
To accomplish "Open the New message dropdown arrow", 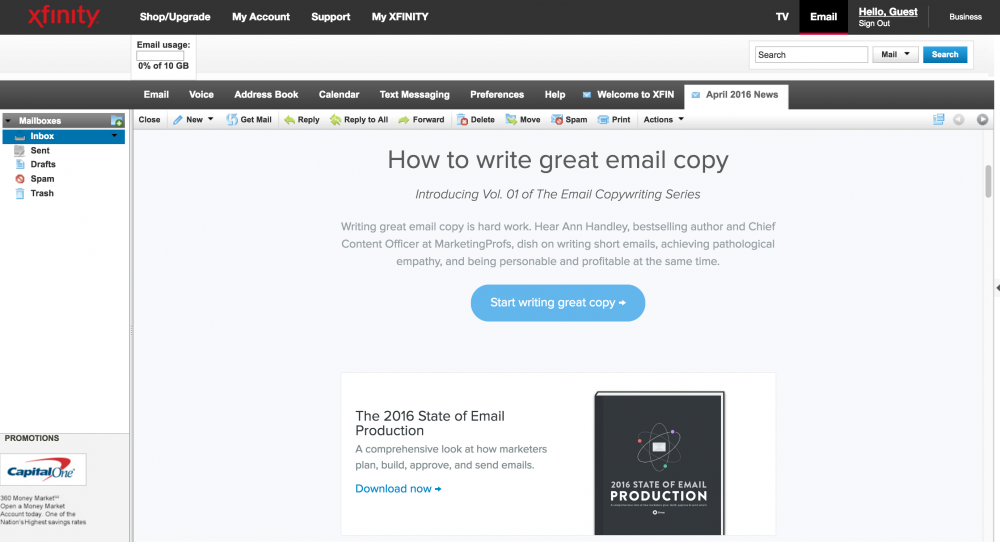I will 210,119.
